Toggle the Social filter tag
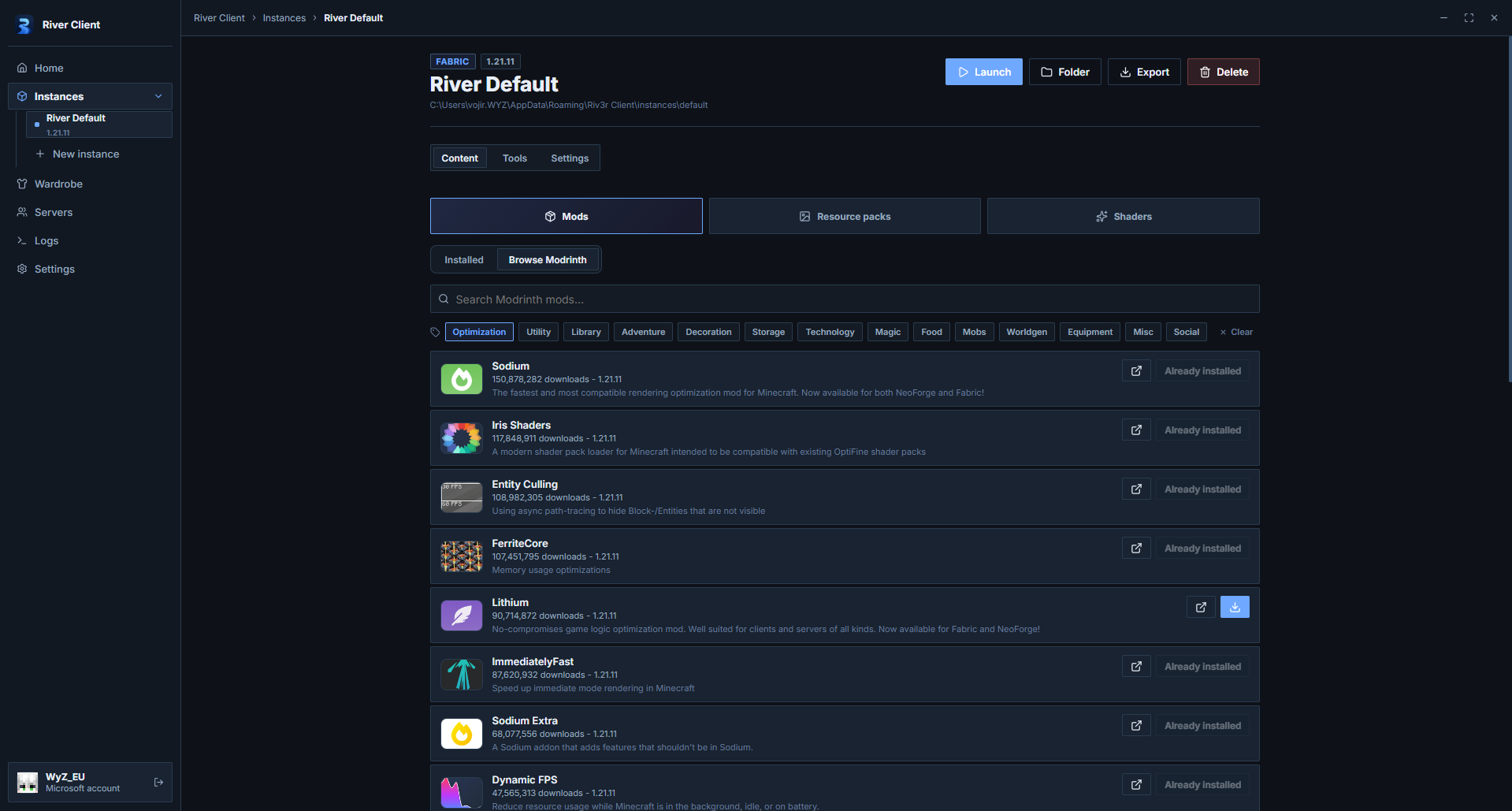1512x811 pixels. pos(1186,332)
